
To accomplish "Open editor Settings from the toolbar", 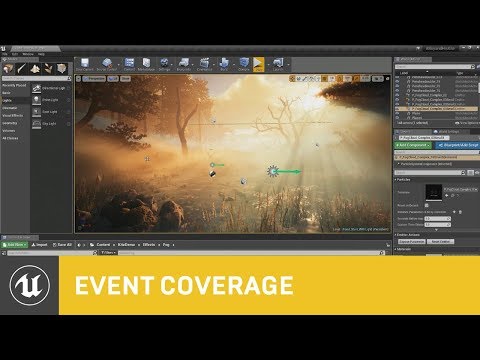I will click(x=164, y=64).
